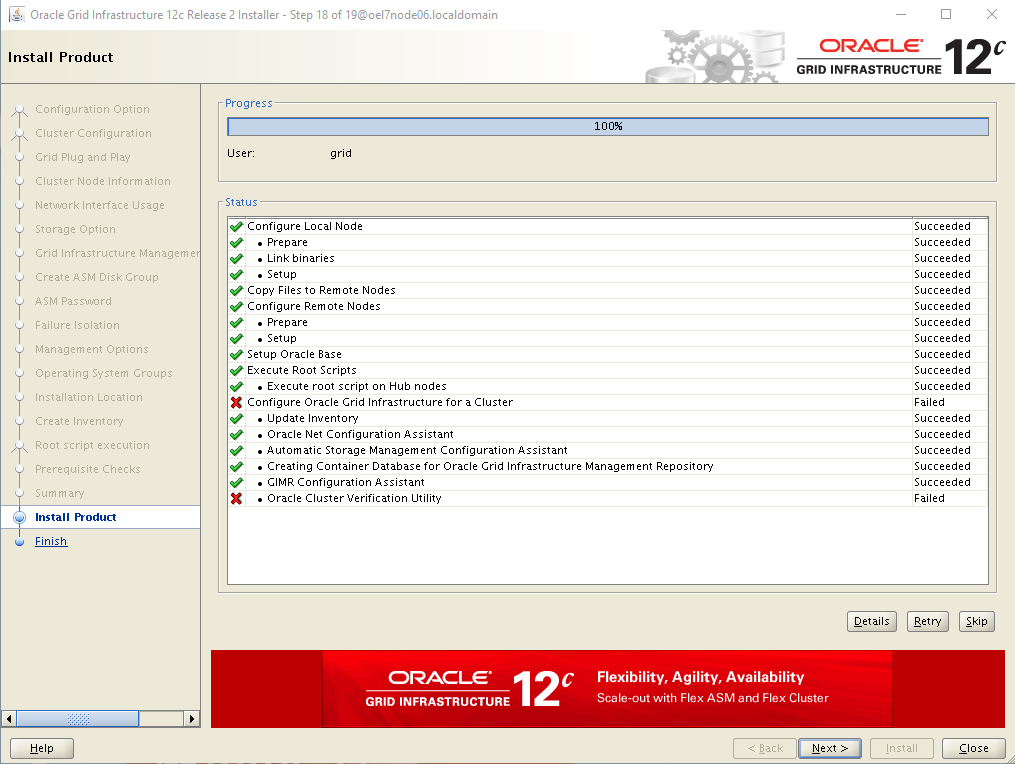1015x764 pixels.
Task: Click the green checkmark beside Setup Oracle Base
Action: 236,354
